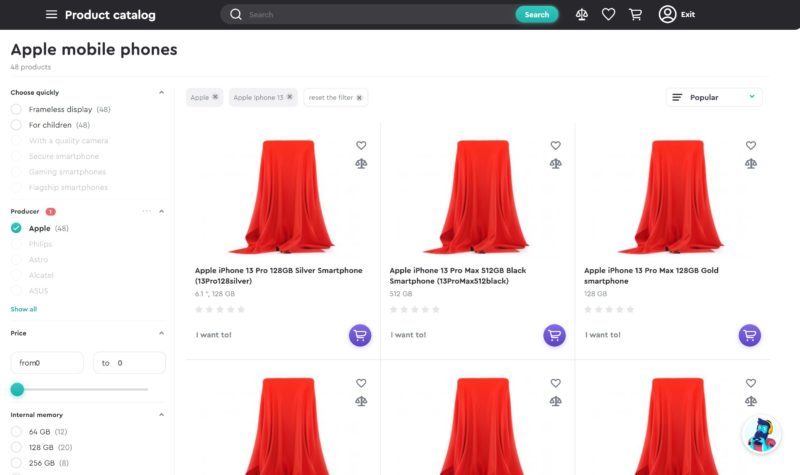Open the shopping cart icon in the header

point(635,14)
